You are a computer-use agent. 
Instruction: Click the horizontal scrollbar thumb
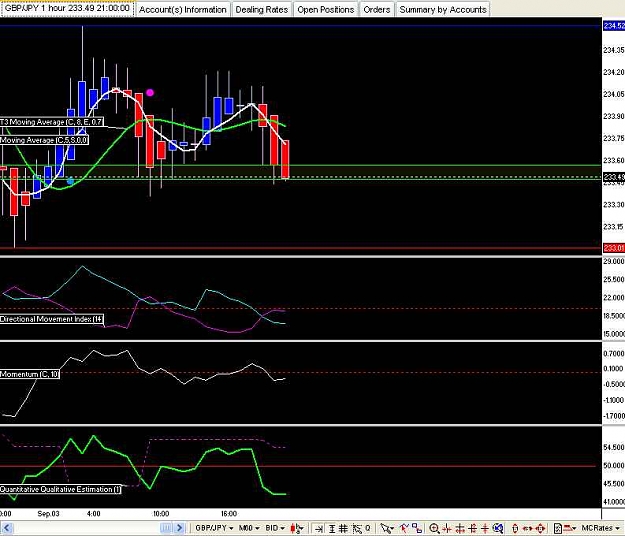point(166,528)
